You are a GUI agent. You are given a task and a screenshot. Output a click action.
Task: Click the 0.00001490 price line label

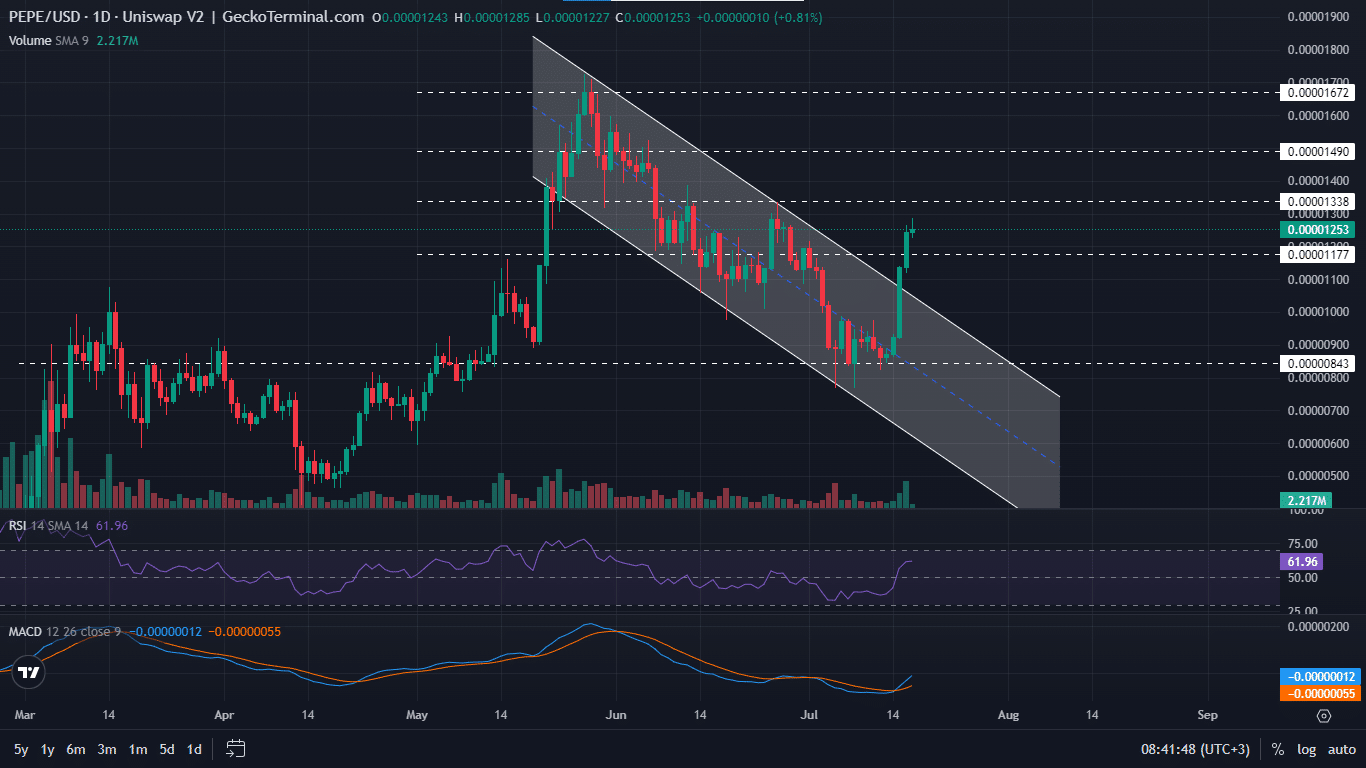tap(1318, 152)
